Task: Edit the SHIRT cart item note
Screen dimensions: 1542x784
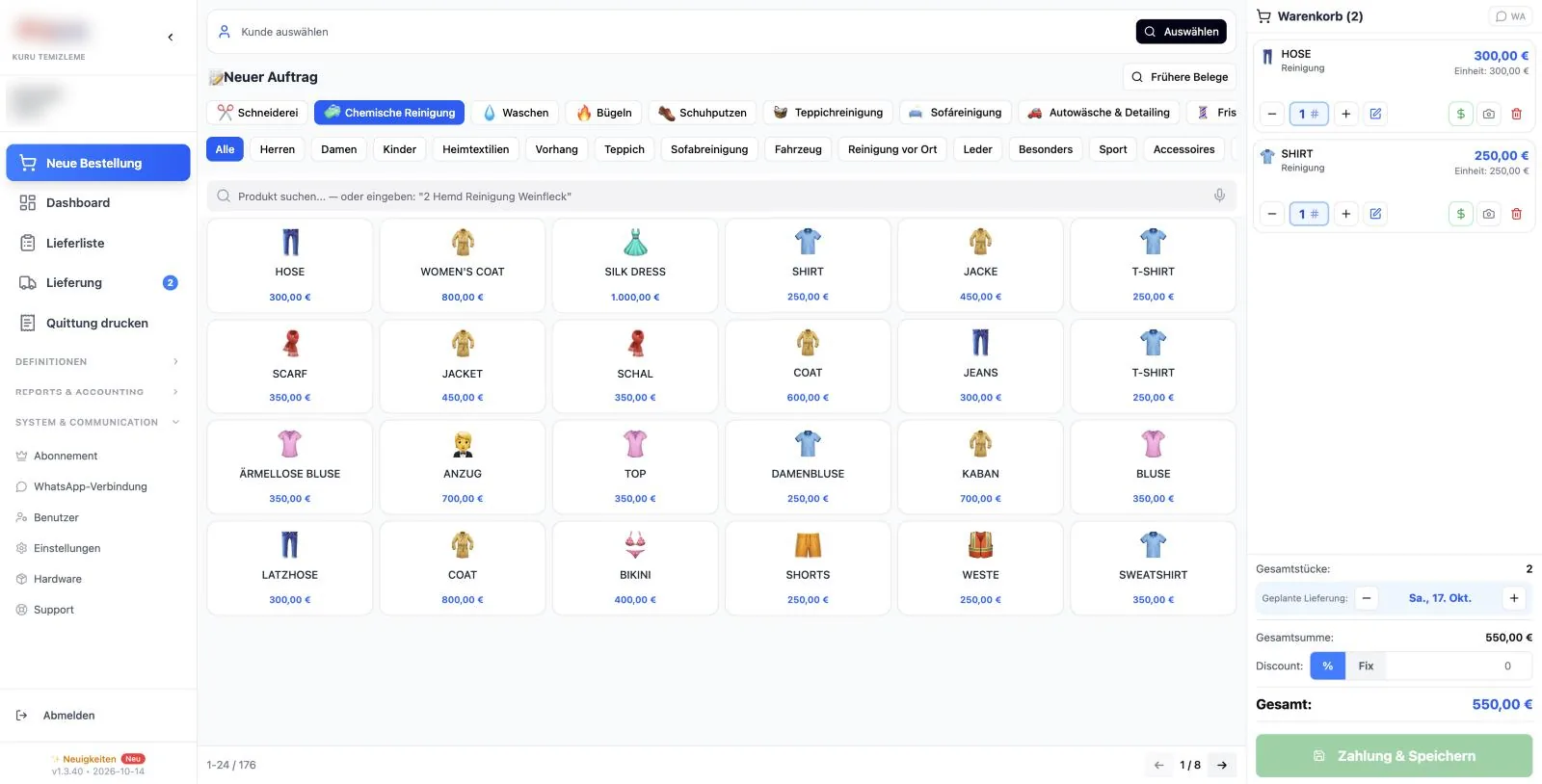Action: coord(1375,214)
